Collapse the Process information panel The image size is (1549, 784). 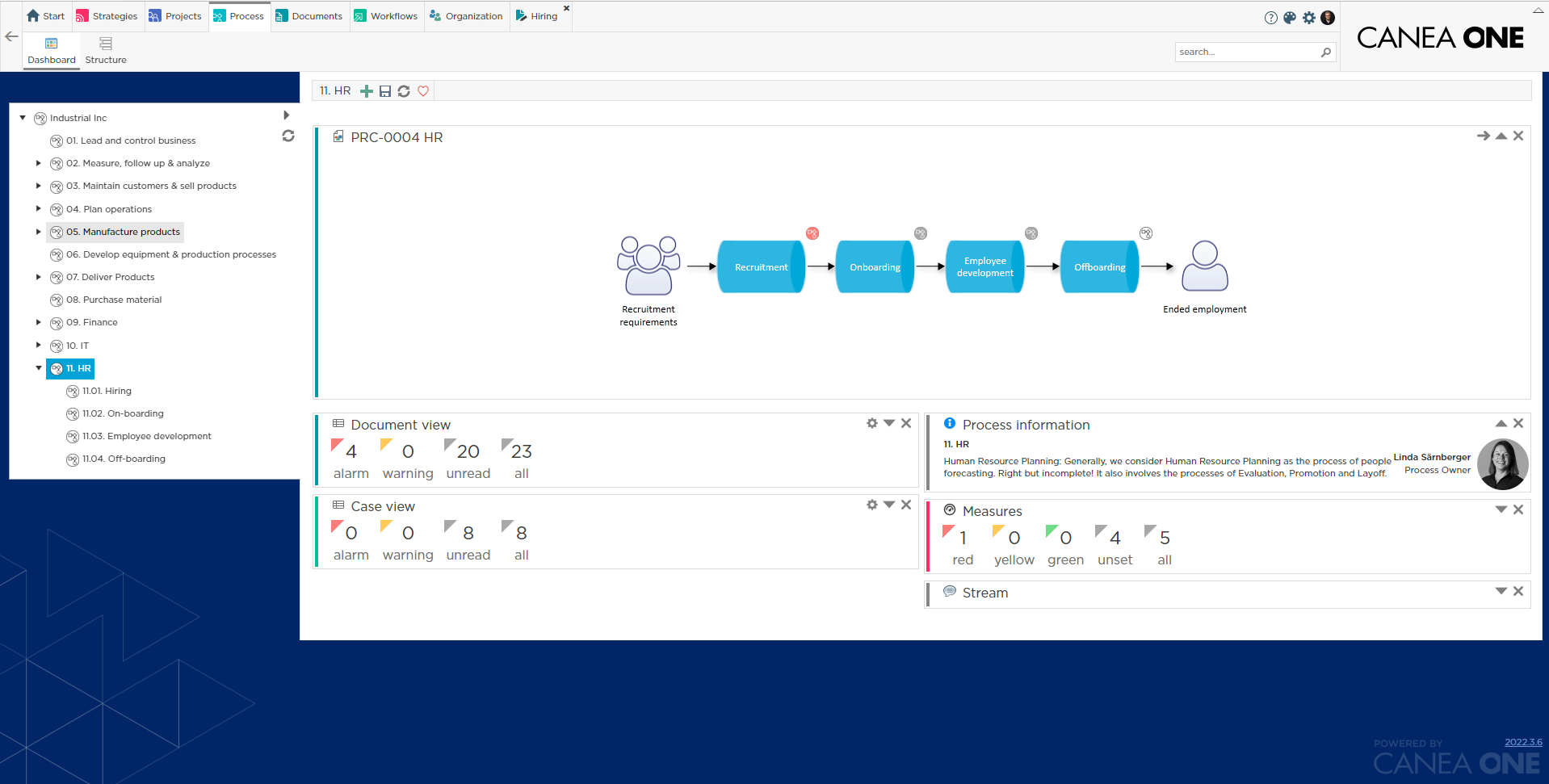pyautogui.click(x=1501, y=423)
